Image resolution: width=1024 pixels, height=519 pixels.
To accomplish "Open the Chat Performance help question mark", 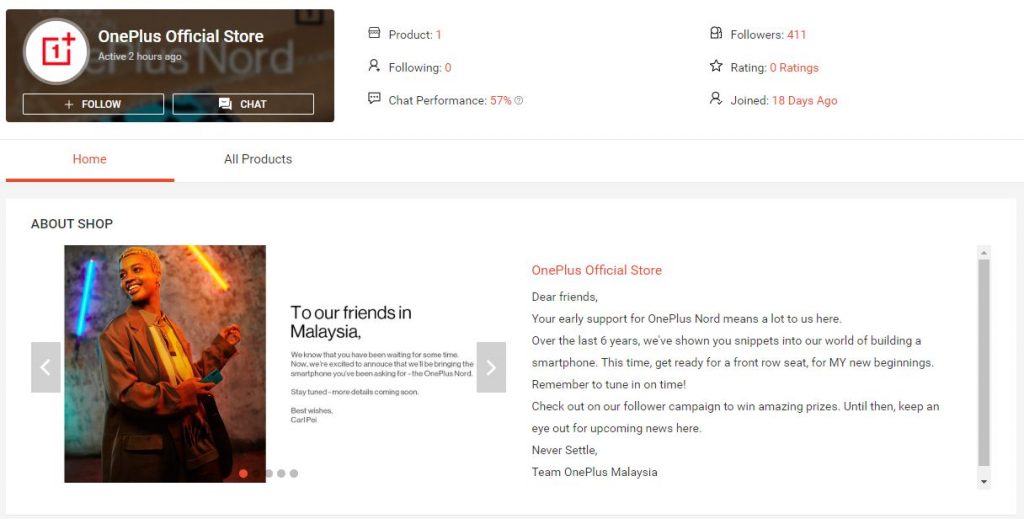I will tap(519, 101).
